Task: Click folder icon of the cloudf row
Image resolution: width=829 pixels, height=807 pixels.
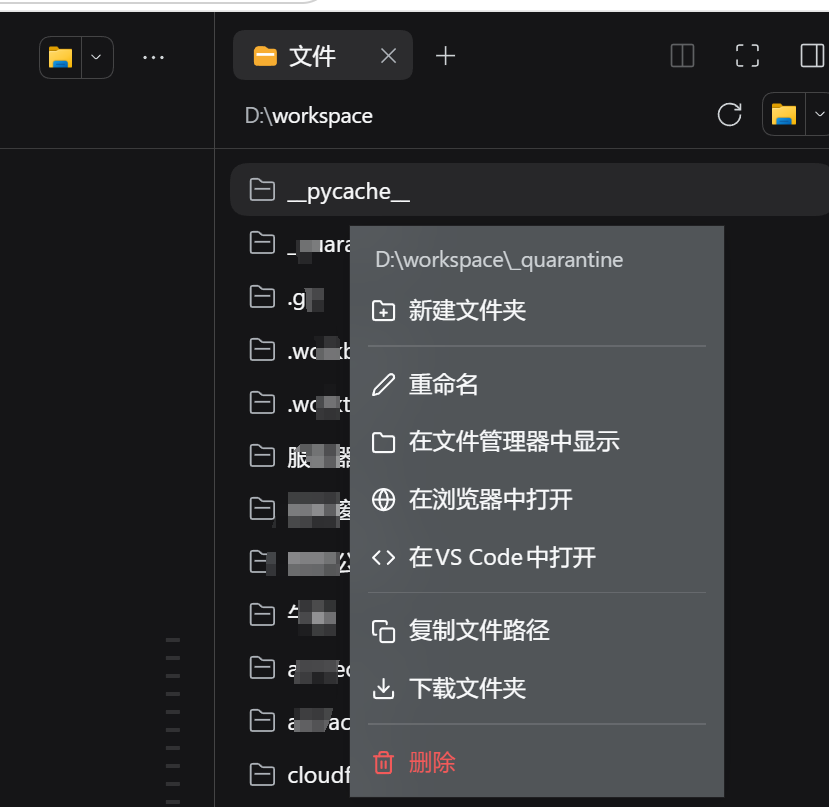Action: (262, 775)
